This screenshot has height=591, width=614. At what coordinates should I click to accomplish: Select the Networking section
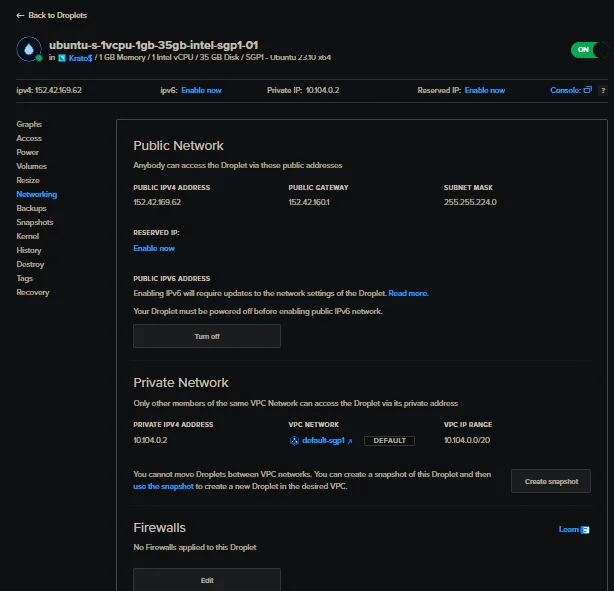point(37,194)
